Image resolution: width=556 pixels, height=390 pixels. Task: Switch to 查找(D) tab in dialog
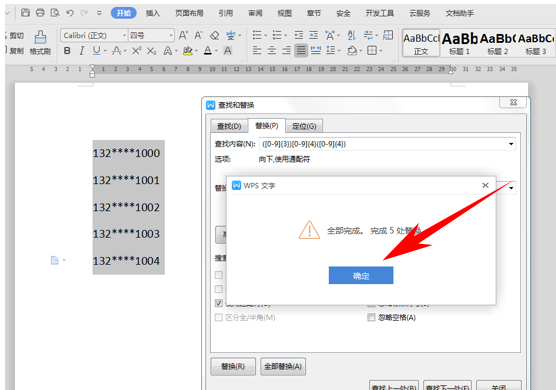(229, 126)
